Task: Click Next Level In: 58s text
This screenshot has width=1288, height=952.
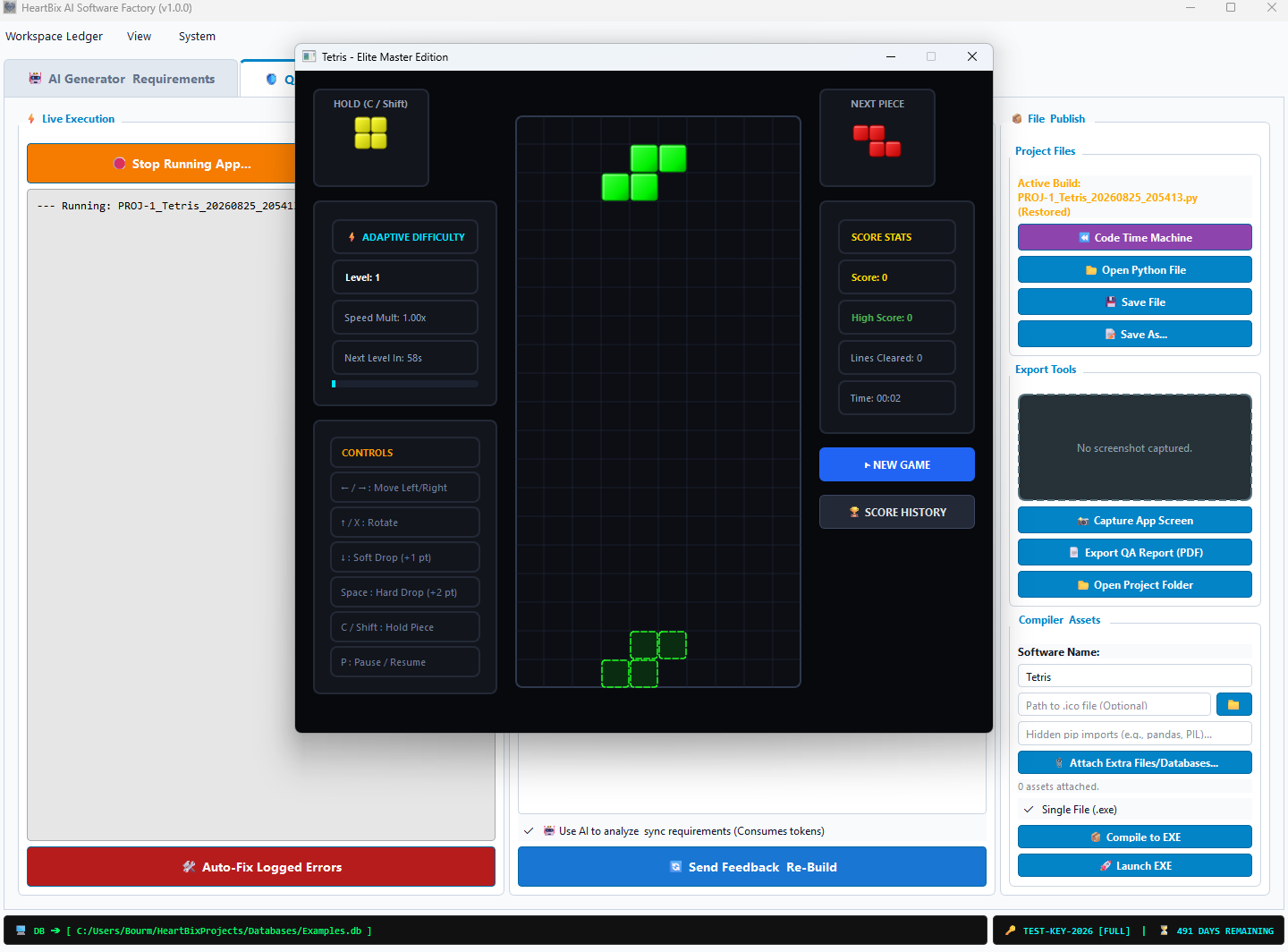Action: tap(405, 358)
